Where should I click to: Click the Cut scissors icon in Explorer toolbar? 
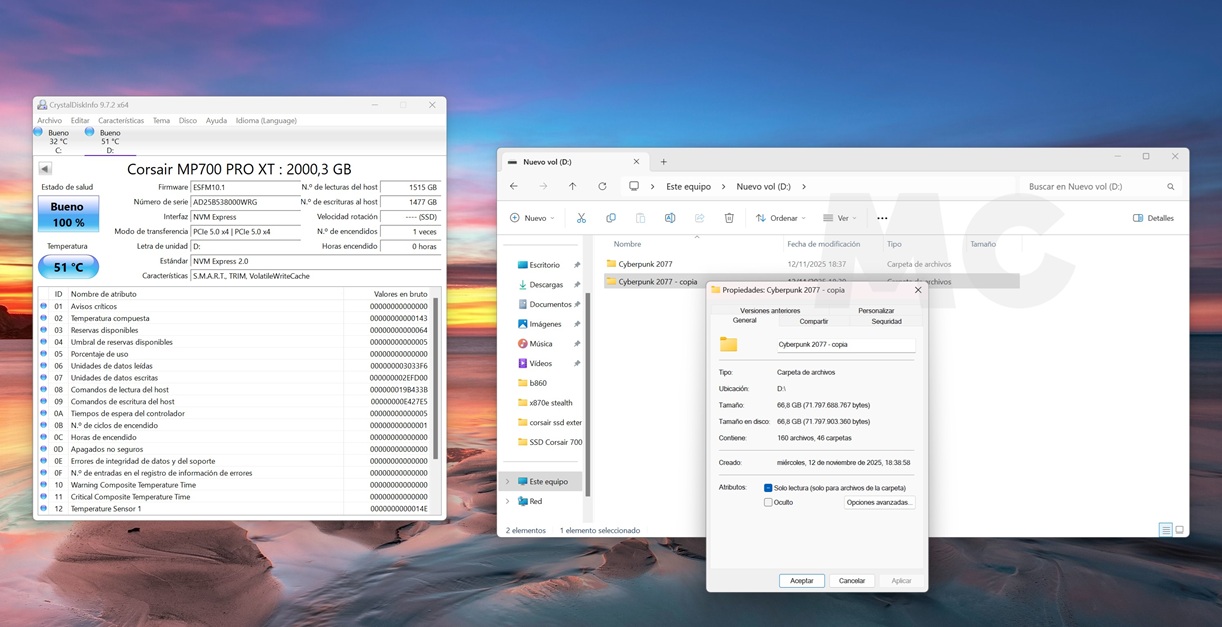580,218
